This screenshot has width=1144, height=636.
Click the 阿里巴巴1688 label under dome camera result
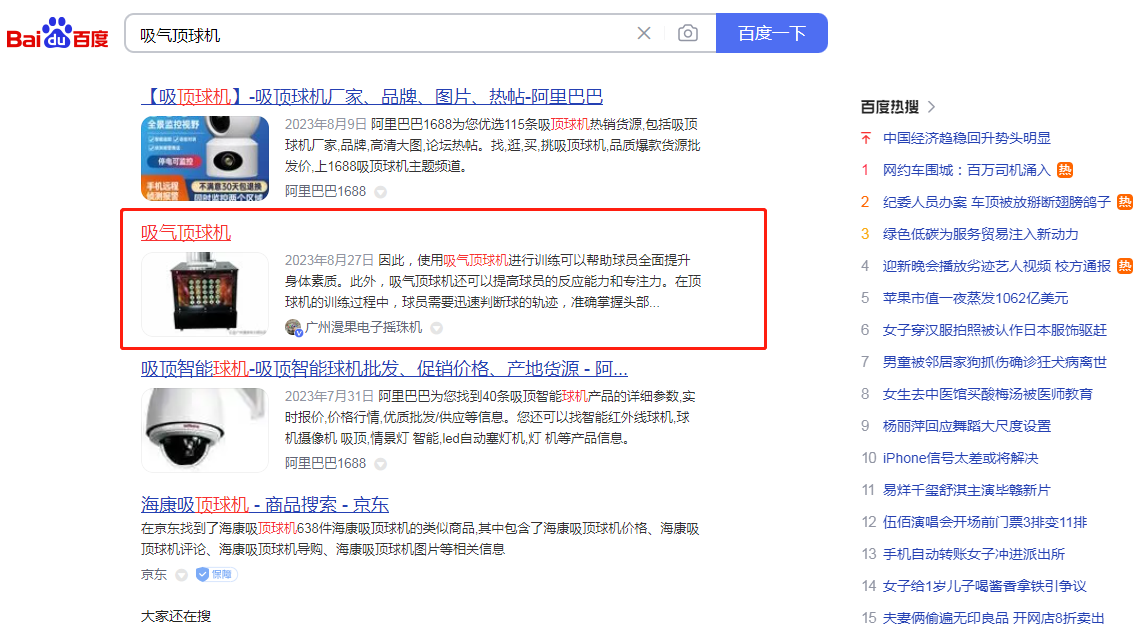click(x=325, y=463)
